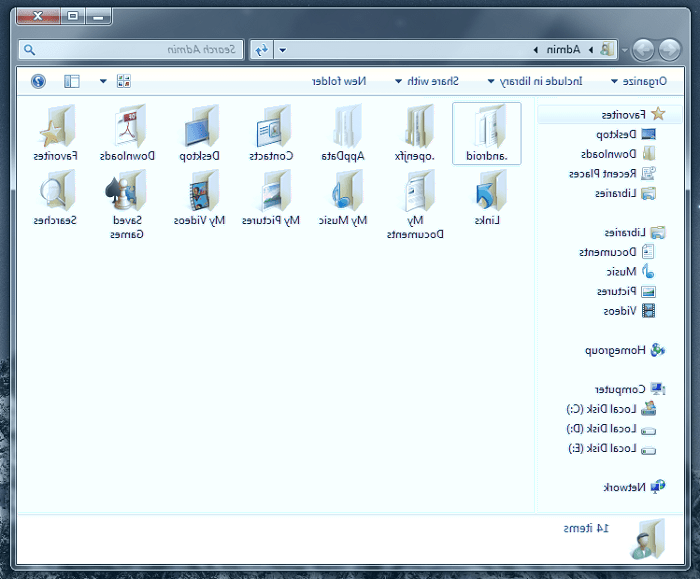The image size is (700, 579).
Task: Click the Refresh button in address bar
Action: coord(261,49)
